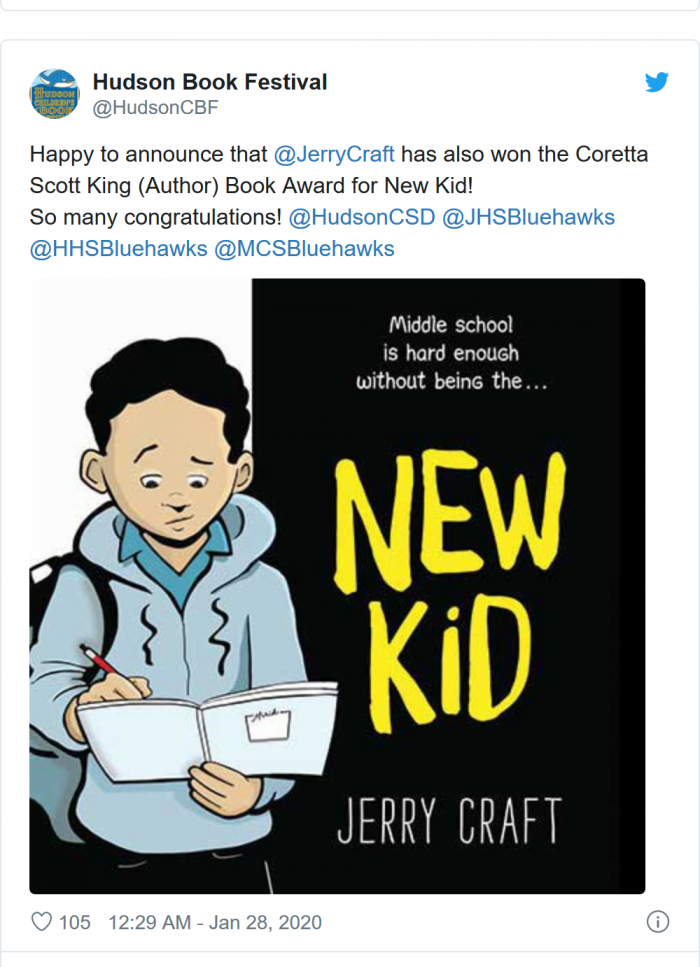
Task: Open the @JHSBluehawks mention link
Action: [x=527, y=217]
